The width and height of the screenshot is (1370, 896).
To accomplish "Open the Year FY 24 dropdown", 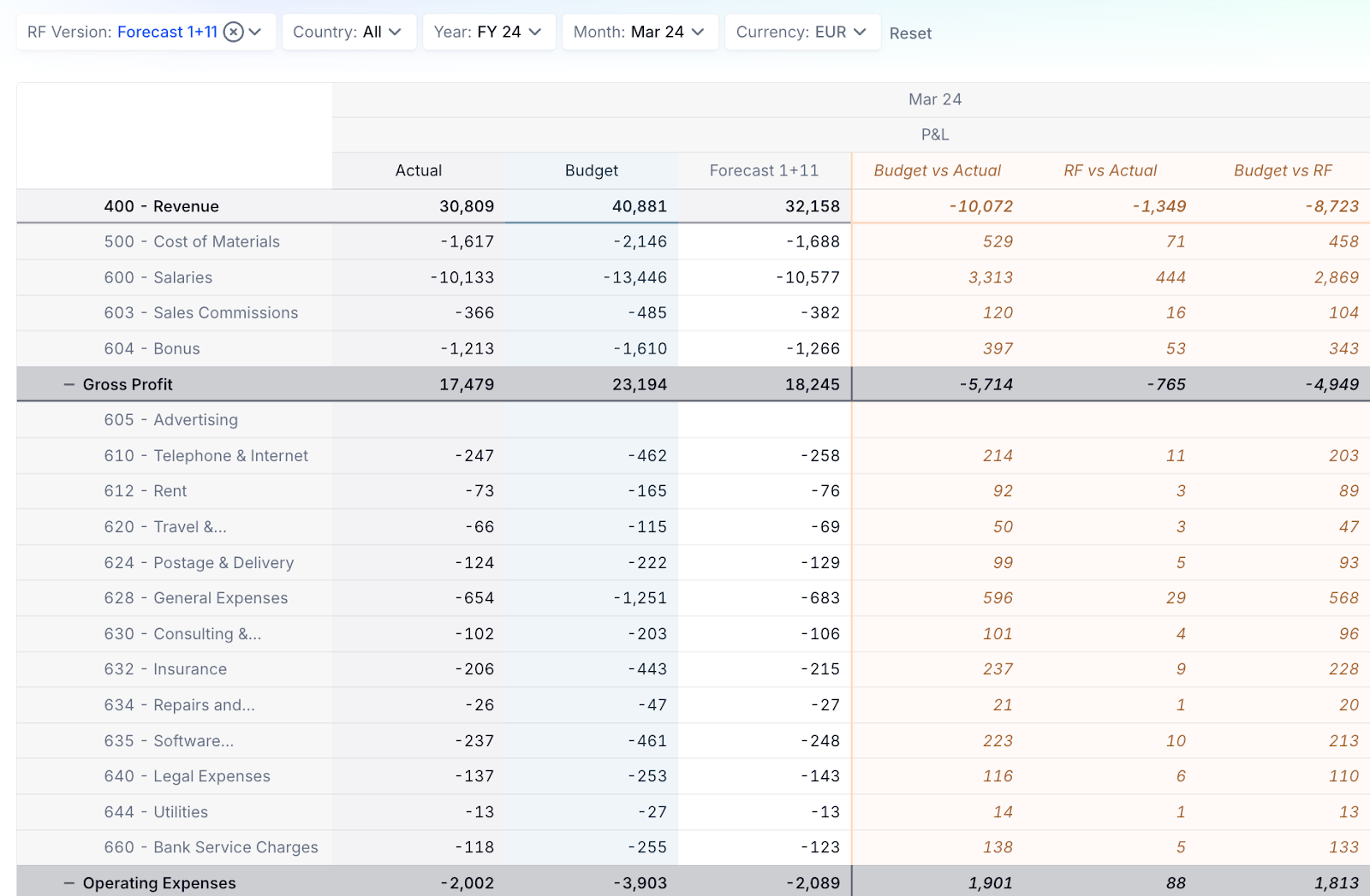I will tap(489, 32).
